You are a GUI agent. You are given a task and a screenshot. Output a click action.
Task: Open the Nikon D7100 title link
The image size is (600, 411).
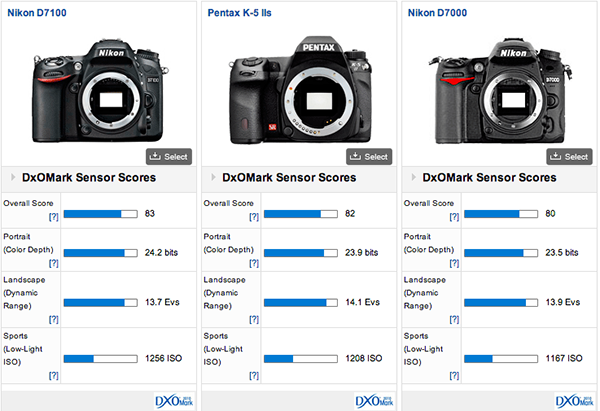pyautogui.click(x=37, y=13)
